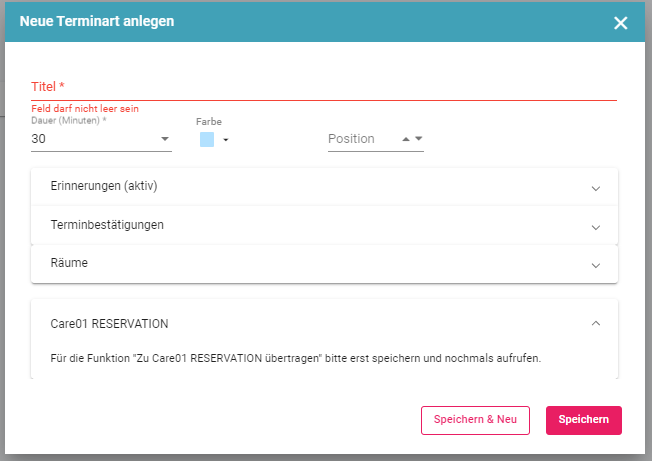Click the light blue Farbe swatch
652x461 pixels.
207,139
